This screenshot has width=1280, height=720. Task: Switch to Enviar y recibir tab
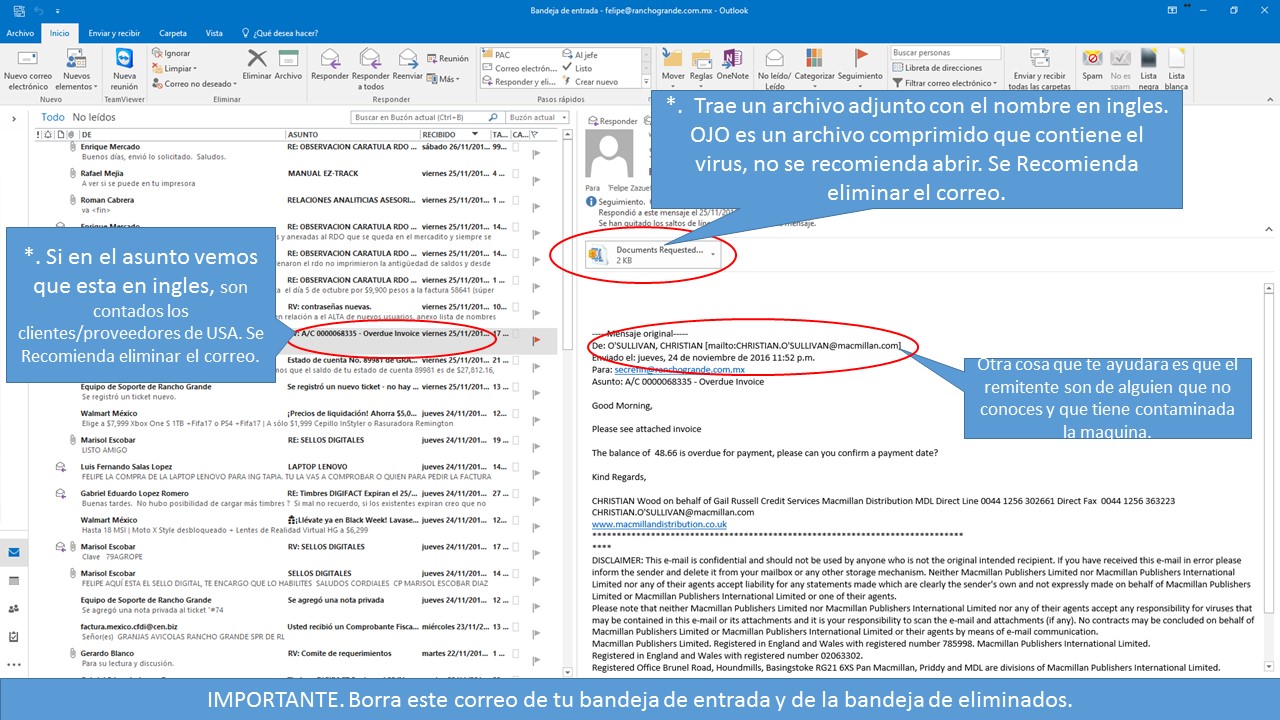coord(114,33)
